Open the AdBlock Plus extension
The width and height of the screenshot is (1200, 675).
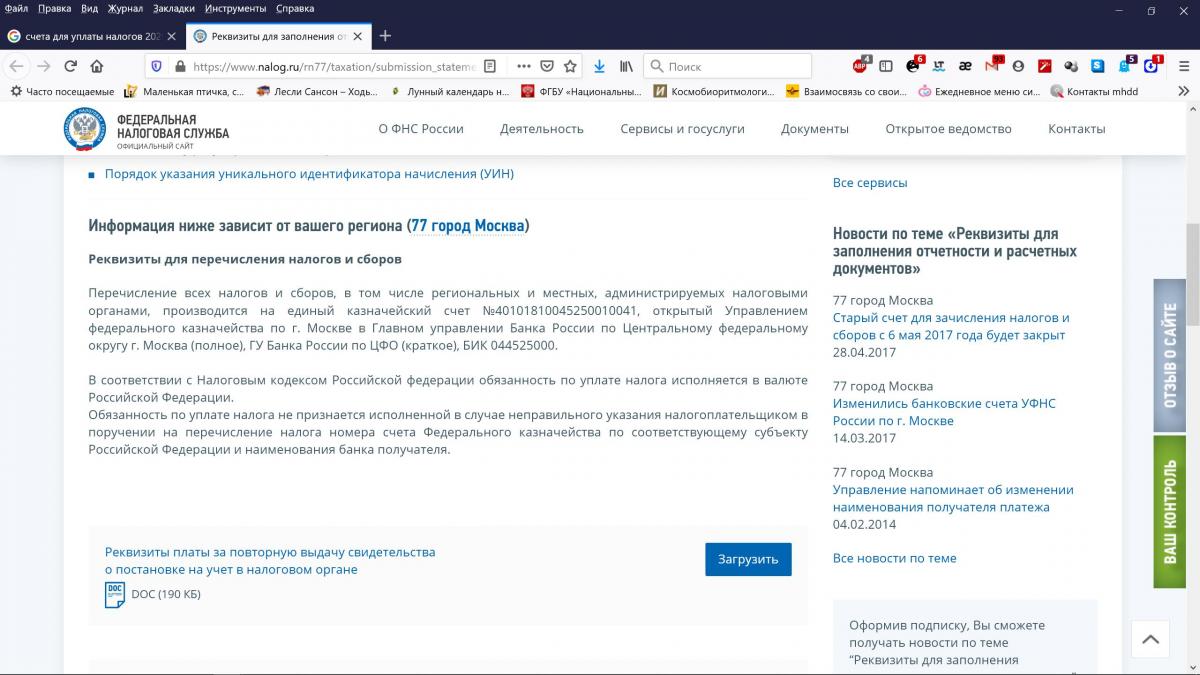coord(860,66)
